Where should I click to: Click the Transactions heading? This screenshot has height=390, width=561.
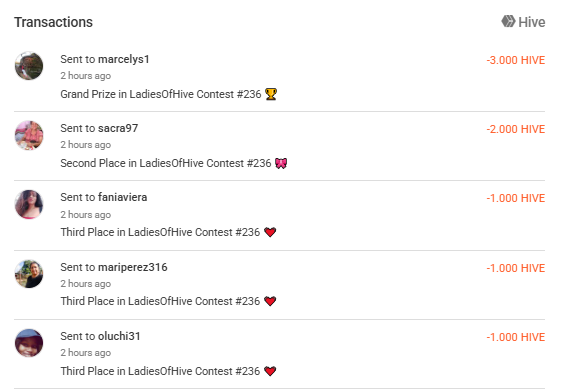coord(53,22)
